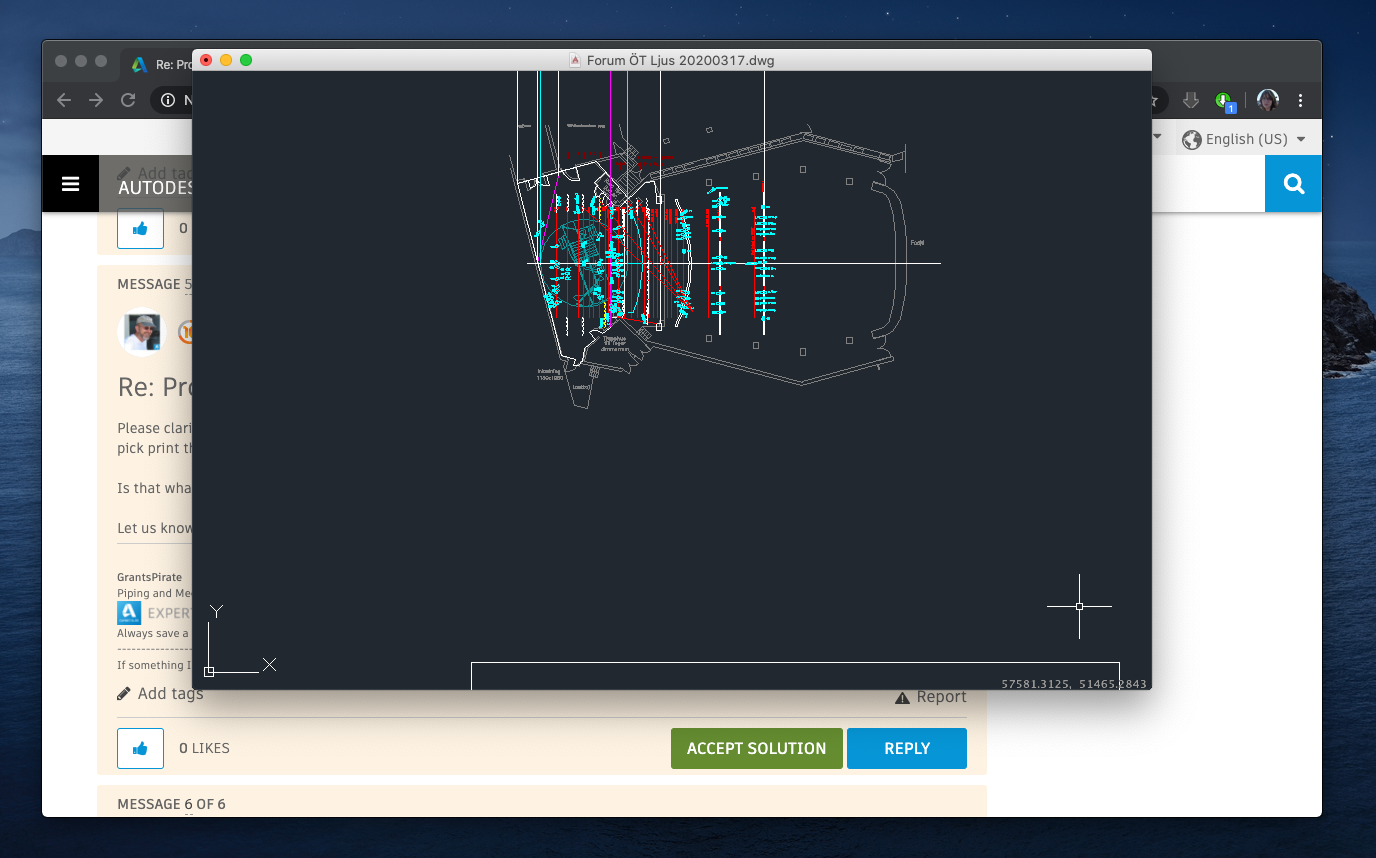This screenshot has width=1376, height=858.
Task: Click the forward arrow in the browser toolbar
Action: (96, 100)
